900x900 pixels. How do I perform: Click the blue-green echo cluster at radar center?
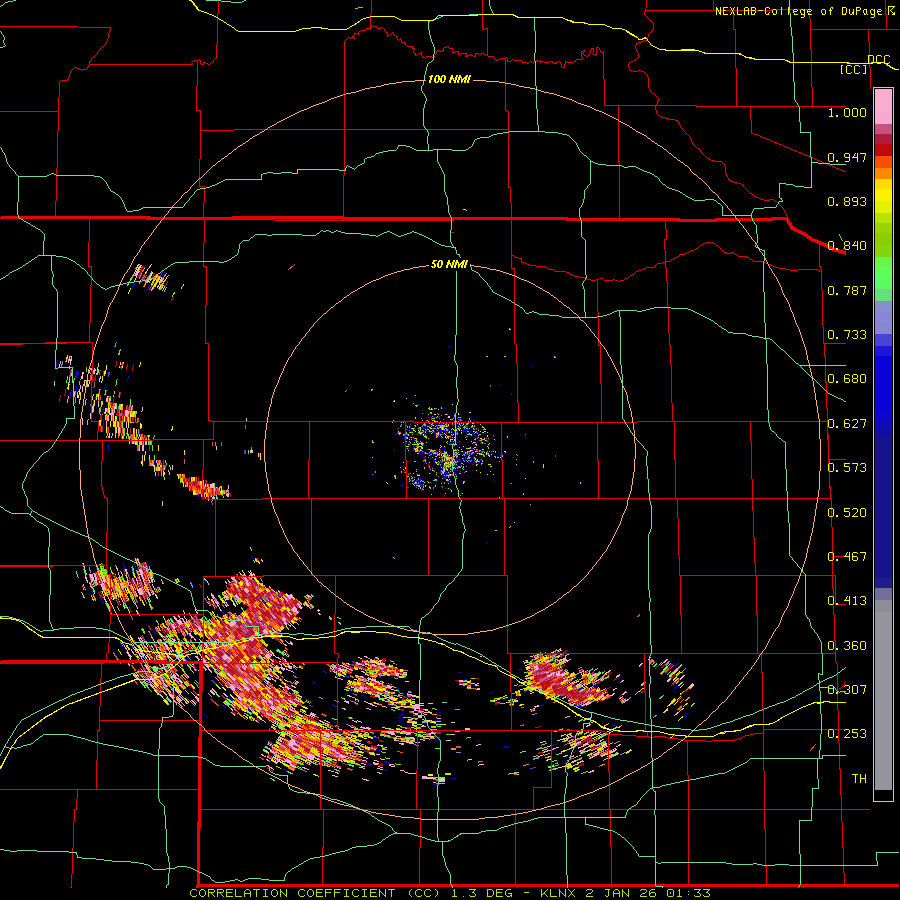449,451
